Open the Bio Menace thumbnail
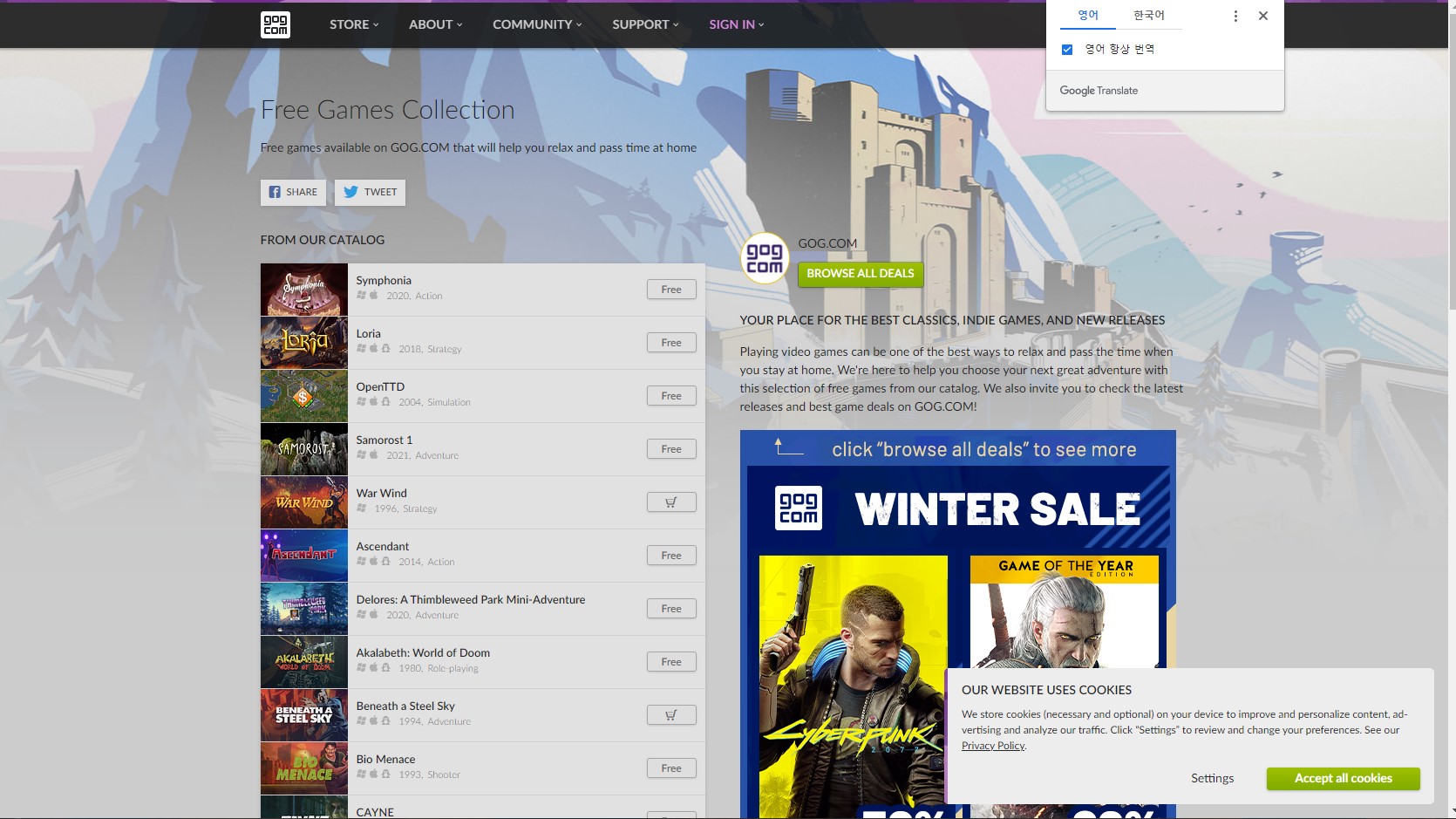The width and height of the screenshot is (1456, 819). [x=304, y=768]
